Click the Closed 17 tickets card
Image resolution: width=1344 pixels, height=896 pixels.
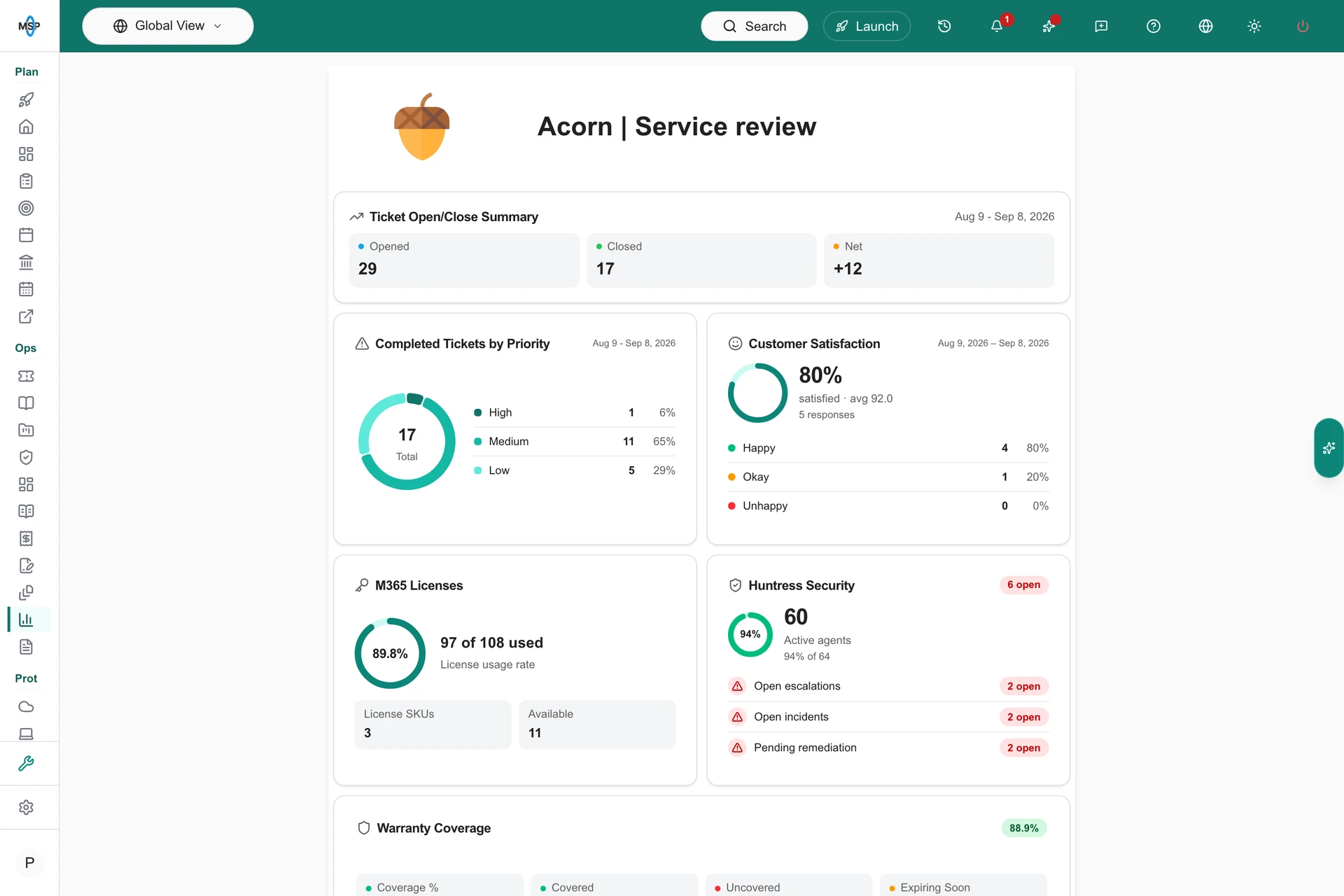point(701,260)
